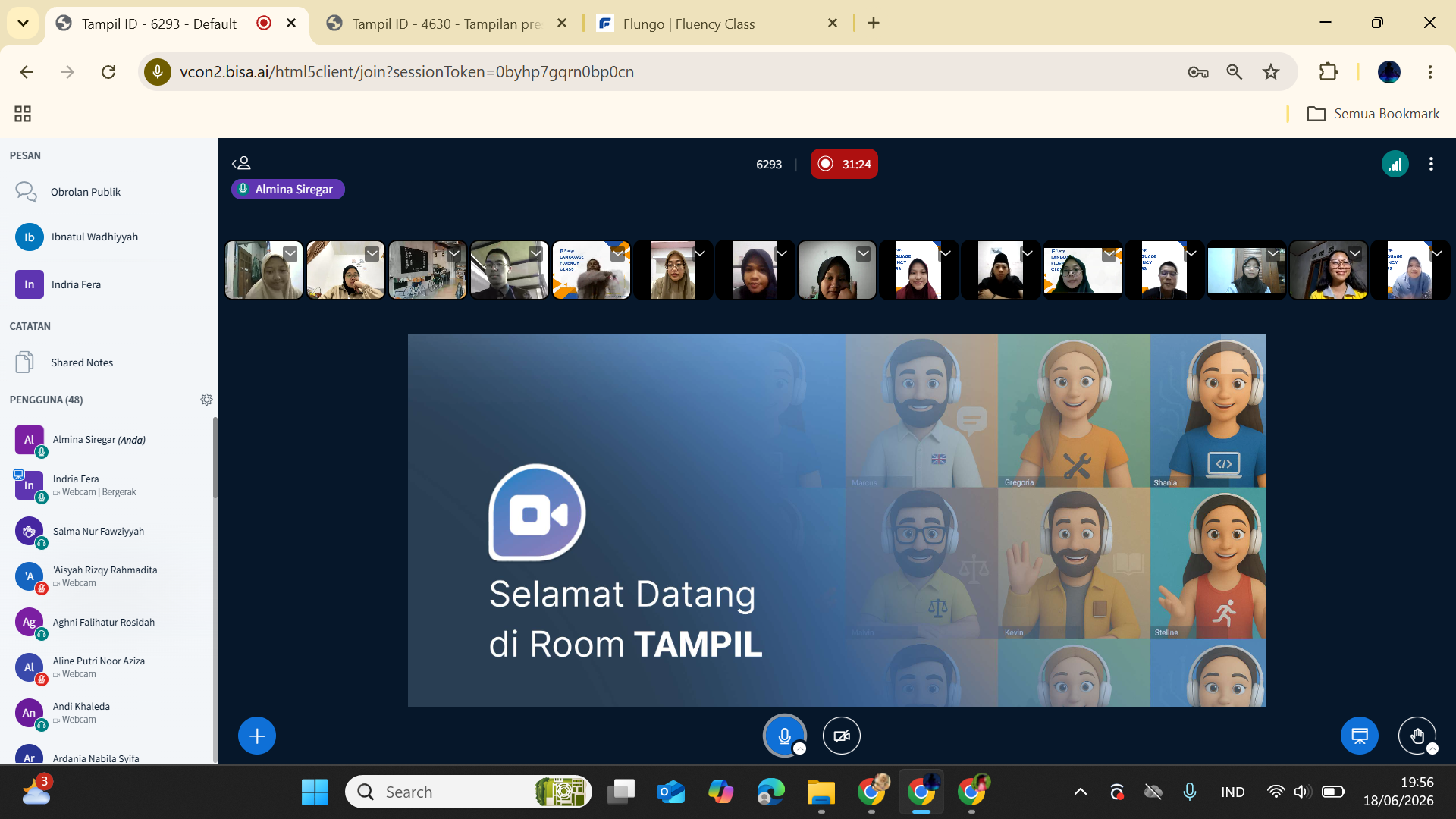The width and height of the screenshot is (1456, 819).
Task: Switch to Tampil ID 4630 tab
Action: (447, 24)
